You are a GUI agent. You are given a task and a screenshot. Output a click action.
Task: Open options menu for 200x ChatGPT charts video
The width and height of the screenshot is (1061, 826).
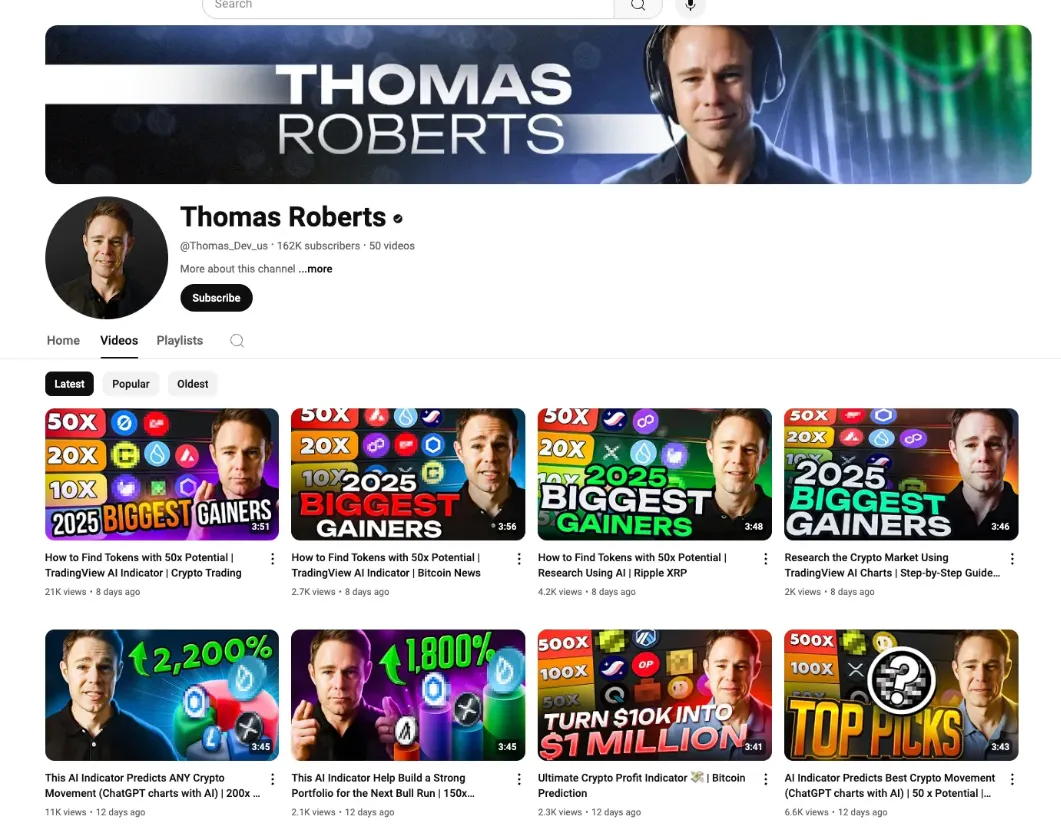tap(273, 779)
